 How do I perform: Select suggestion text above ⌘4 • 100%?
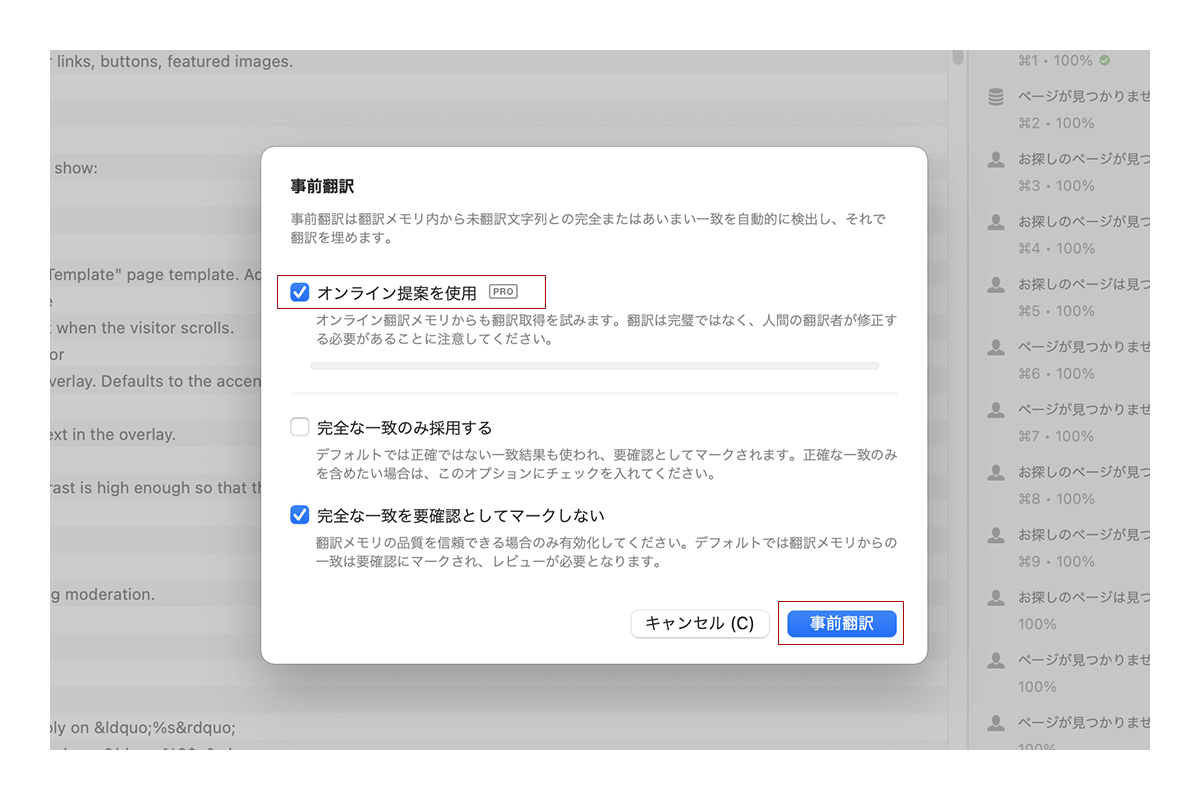coord(1084,222)
